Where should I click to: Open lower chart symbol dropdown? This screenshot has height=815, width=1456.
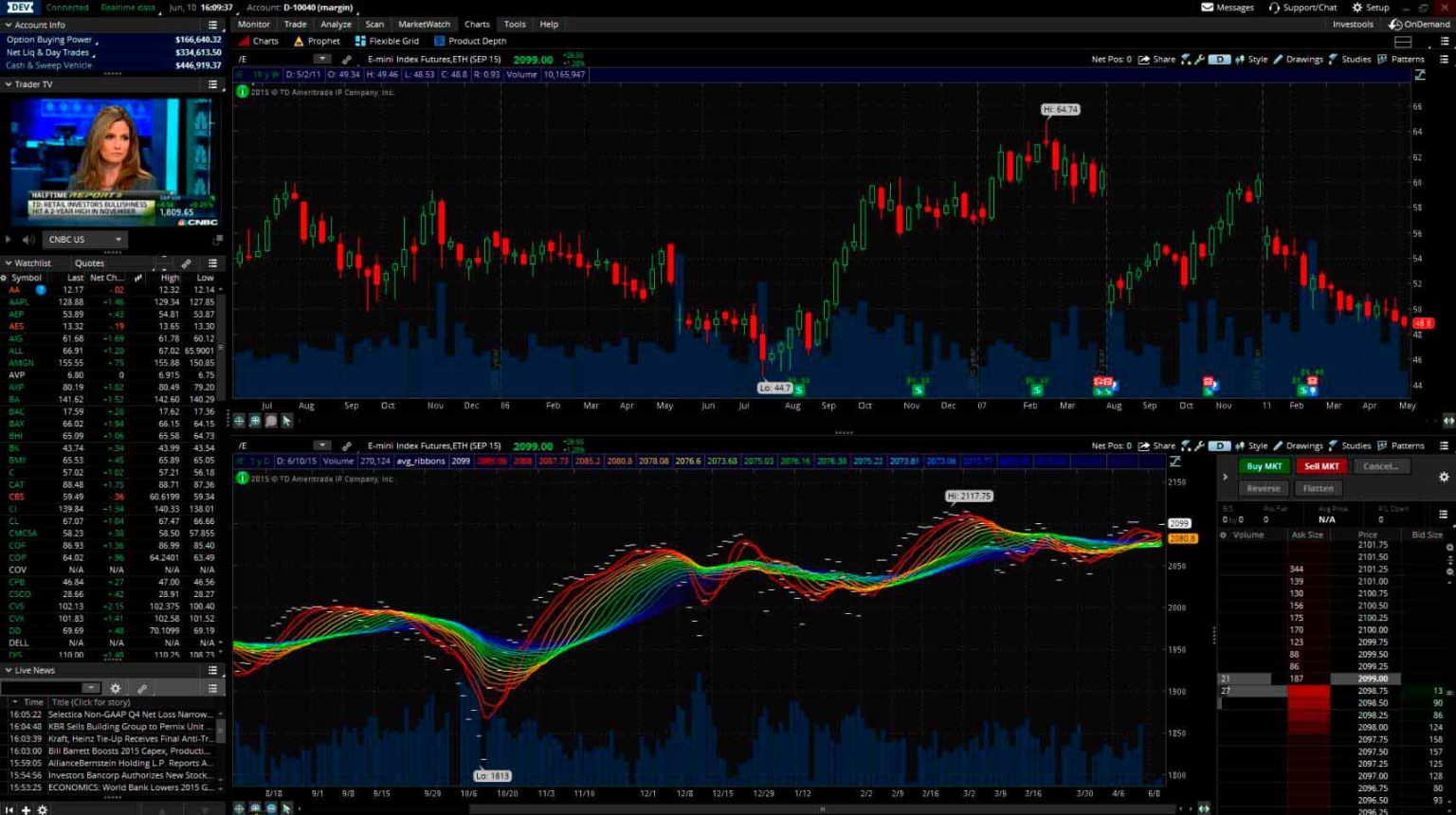(322, 446)
